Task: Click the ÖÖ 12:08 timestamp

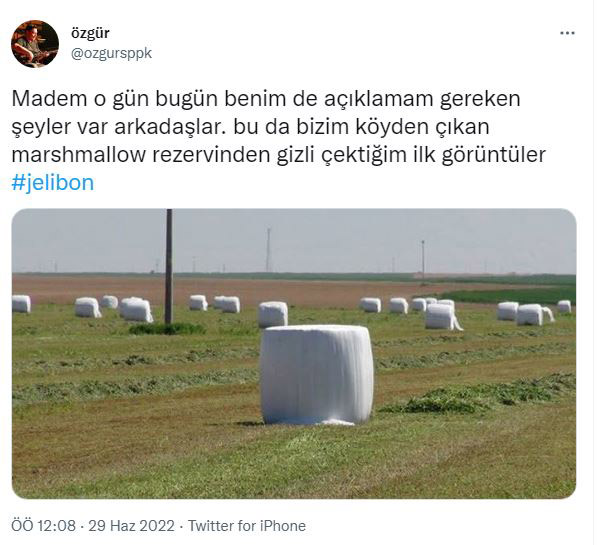Action: [43, 526]
